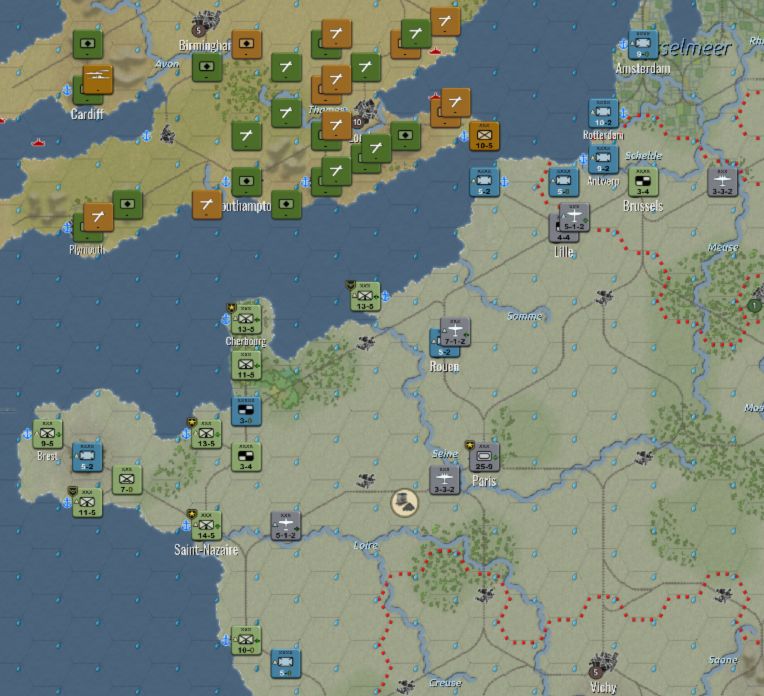Image resolution: width=764 pixels, height=696 pixels.
Task: Click the Cardiff city label
Action: click(87, 114)
